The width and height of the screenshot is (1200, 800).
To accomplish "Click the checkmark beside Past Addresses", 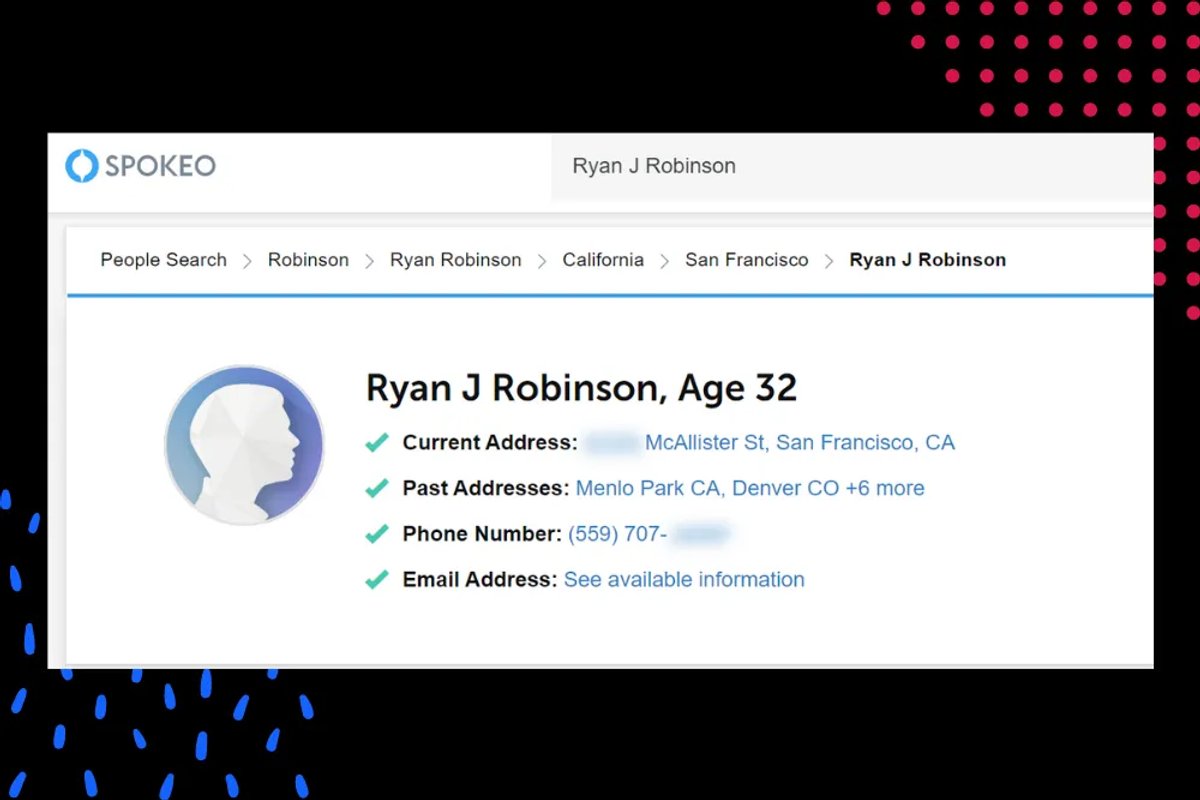I will point(376,489).
